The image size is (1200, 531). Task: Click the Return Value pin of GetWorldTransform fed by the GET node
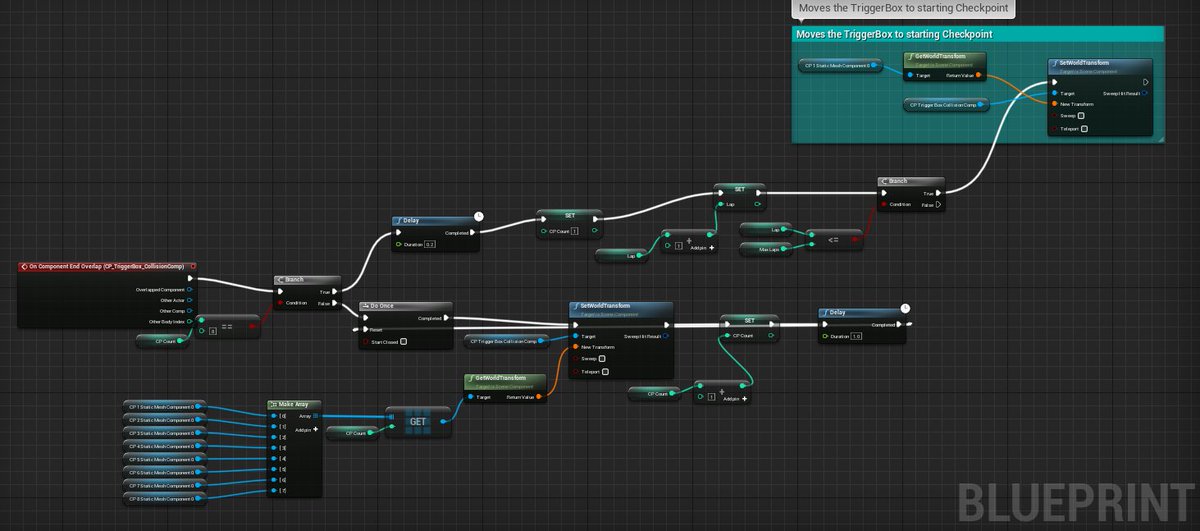click(538, 397)
